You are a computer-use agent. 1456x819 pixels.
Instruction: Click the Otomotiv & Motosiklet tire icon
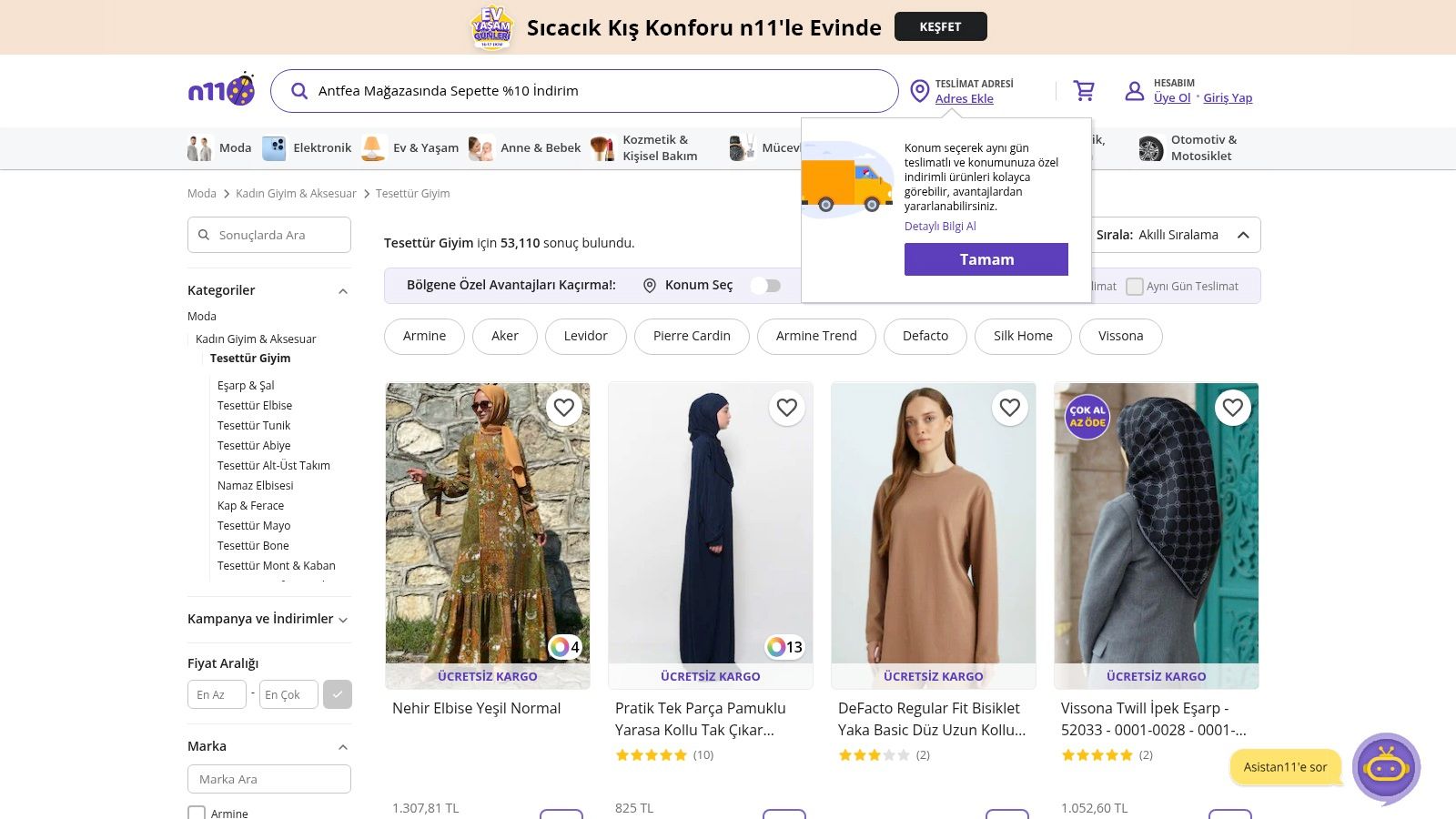point(1150,147)
